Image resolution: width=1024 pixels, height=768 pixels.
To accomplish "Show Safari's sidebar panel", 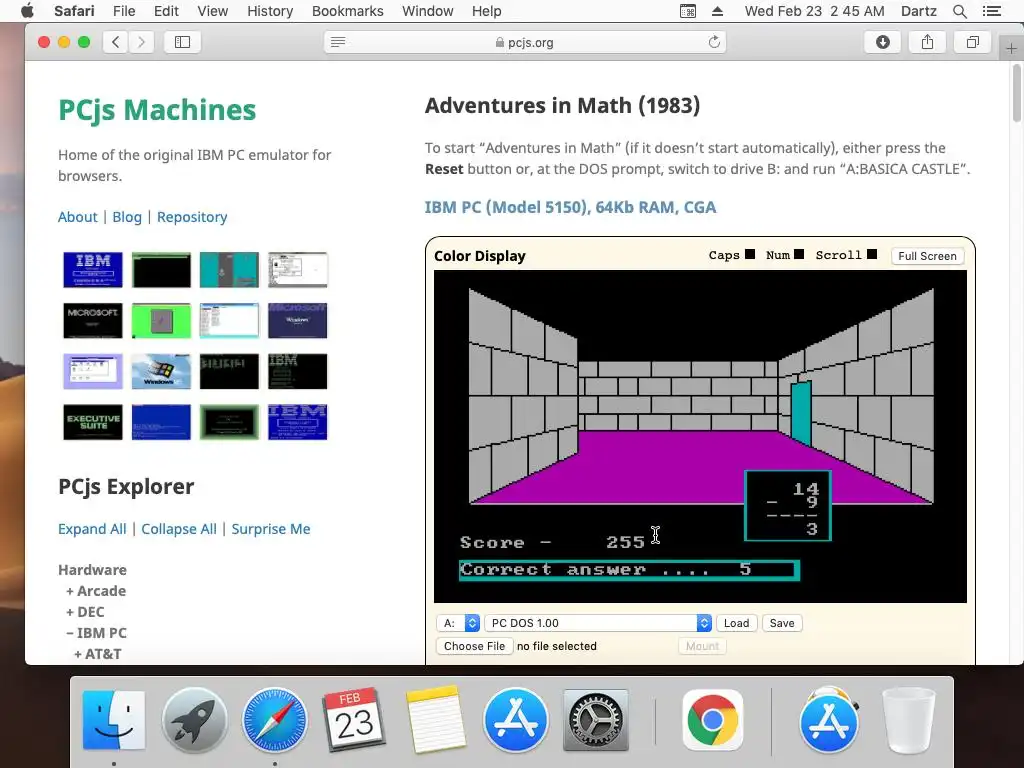I will (182, 42).
